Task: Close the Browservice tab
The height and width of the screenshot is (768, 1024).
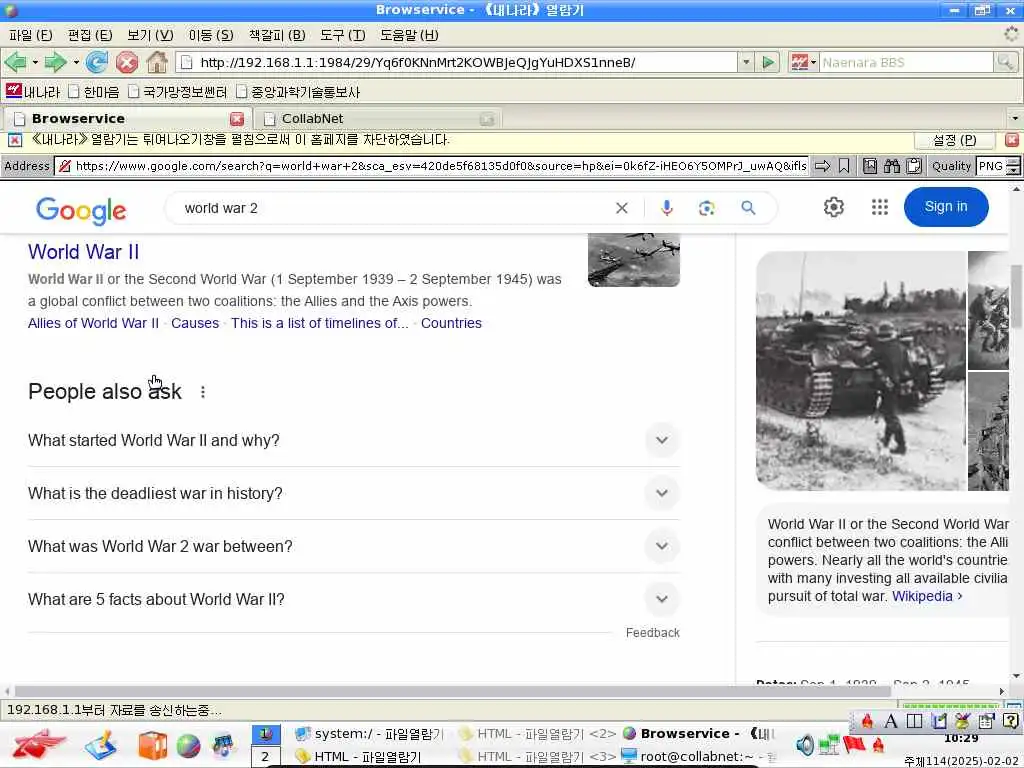Action: (237, 119)
